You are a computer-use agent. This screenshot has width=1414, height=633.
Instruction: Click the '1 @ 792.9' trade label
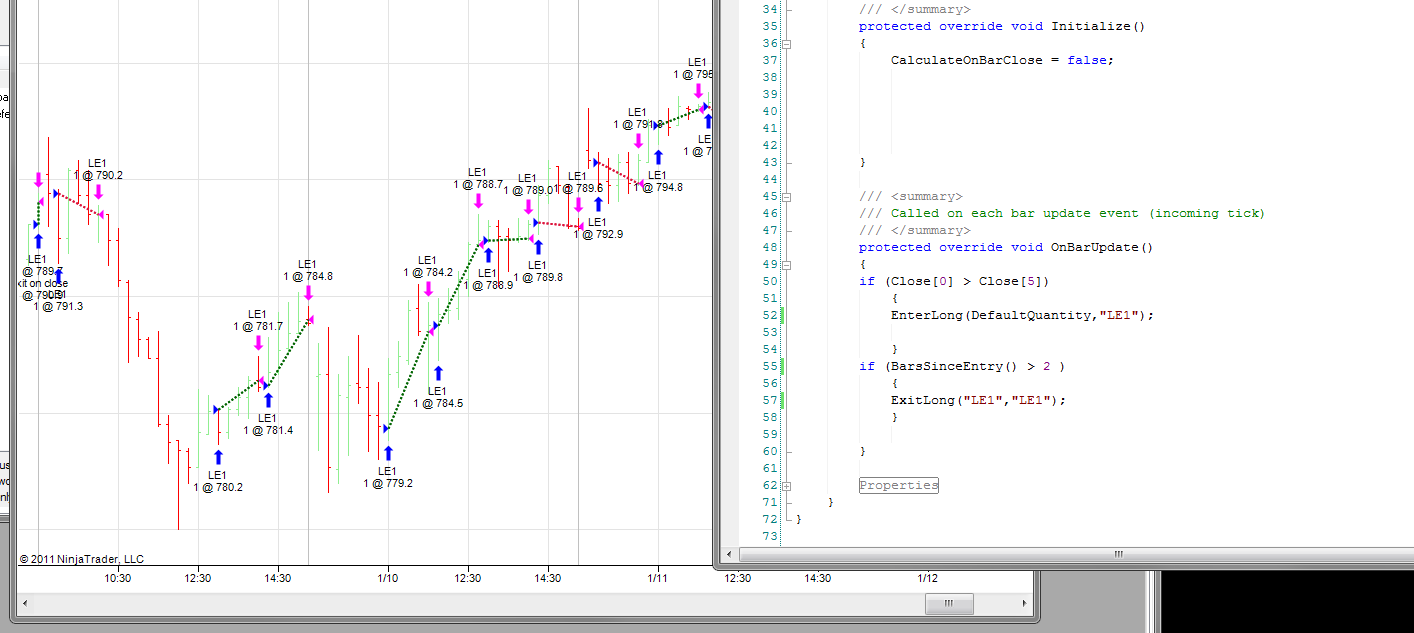tap(598, 235)
